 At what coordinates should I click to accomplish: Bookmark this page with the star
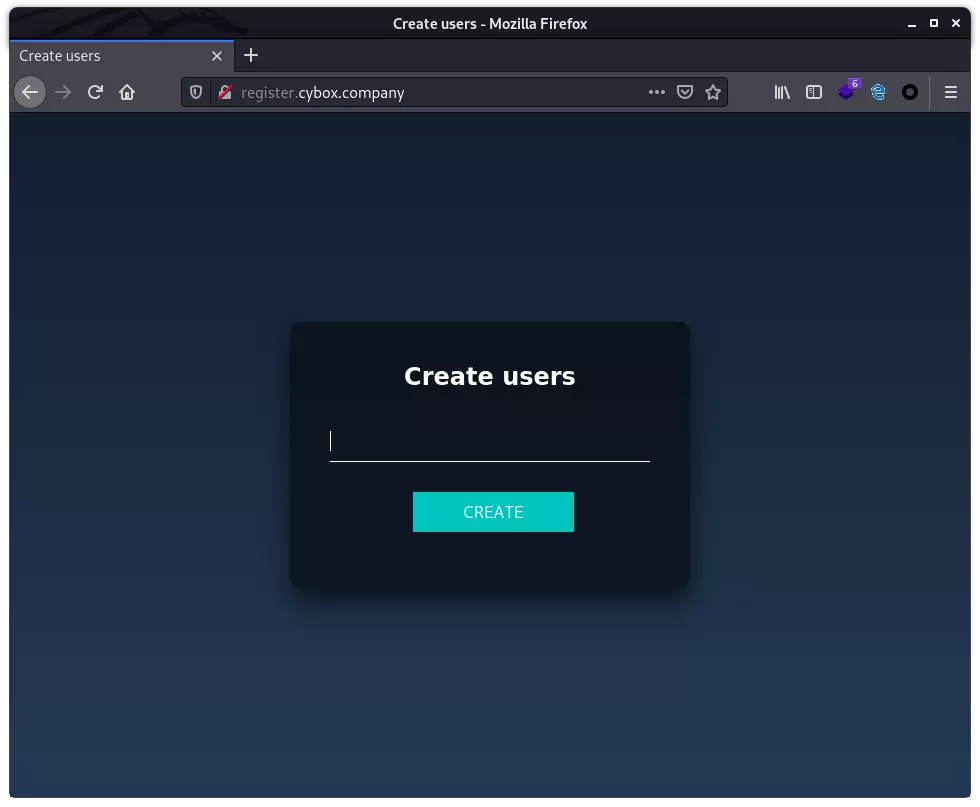(x=713, y=92)
